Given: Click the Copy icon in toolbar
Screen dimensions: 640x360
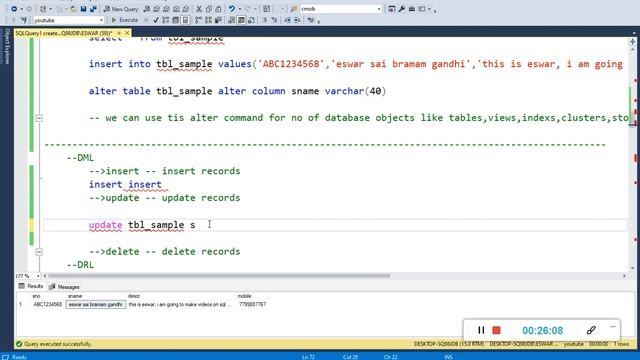Looking at the screenshot, I should tap(209, 9).
